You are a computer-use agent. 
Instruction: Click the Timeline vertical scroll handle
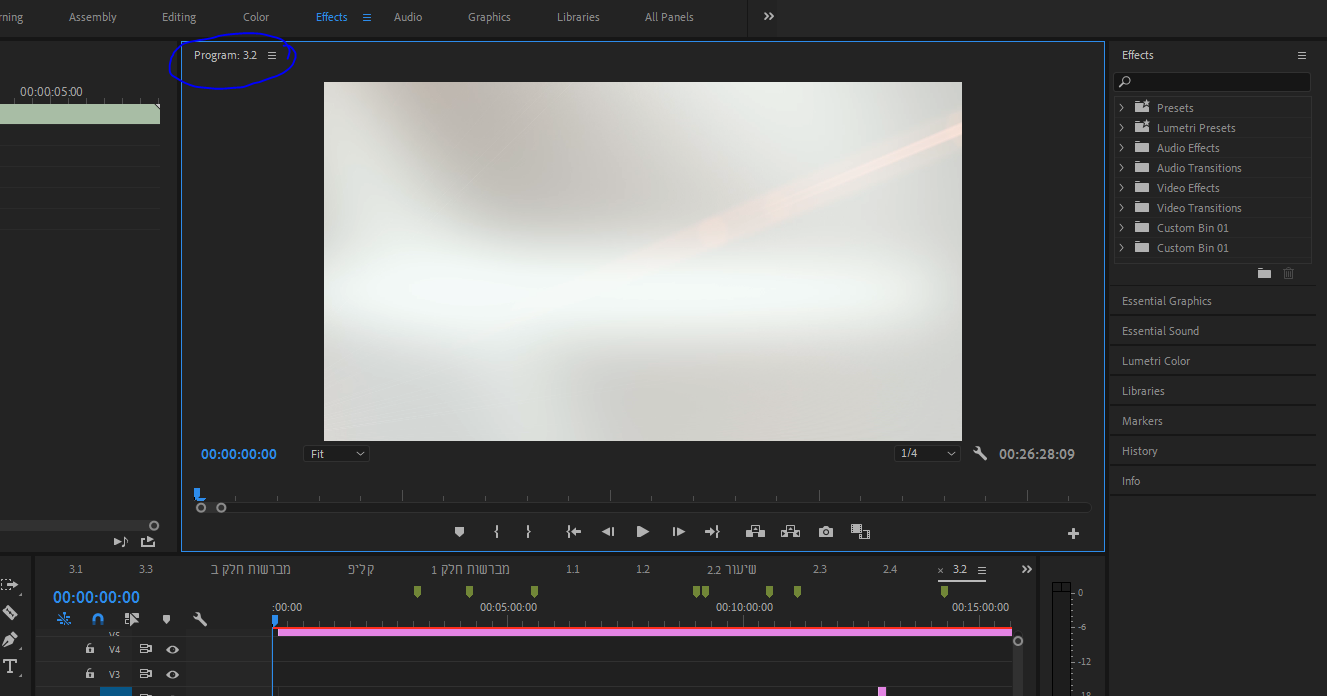(1018, 641)
